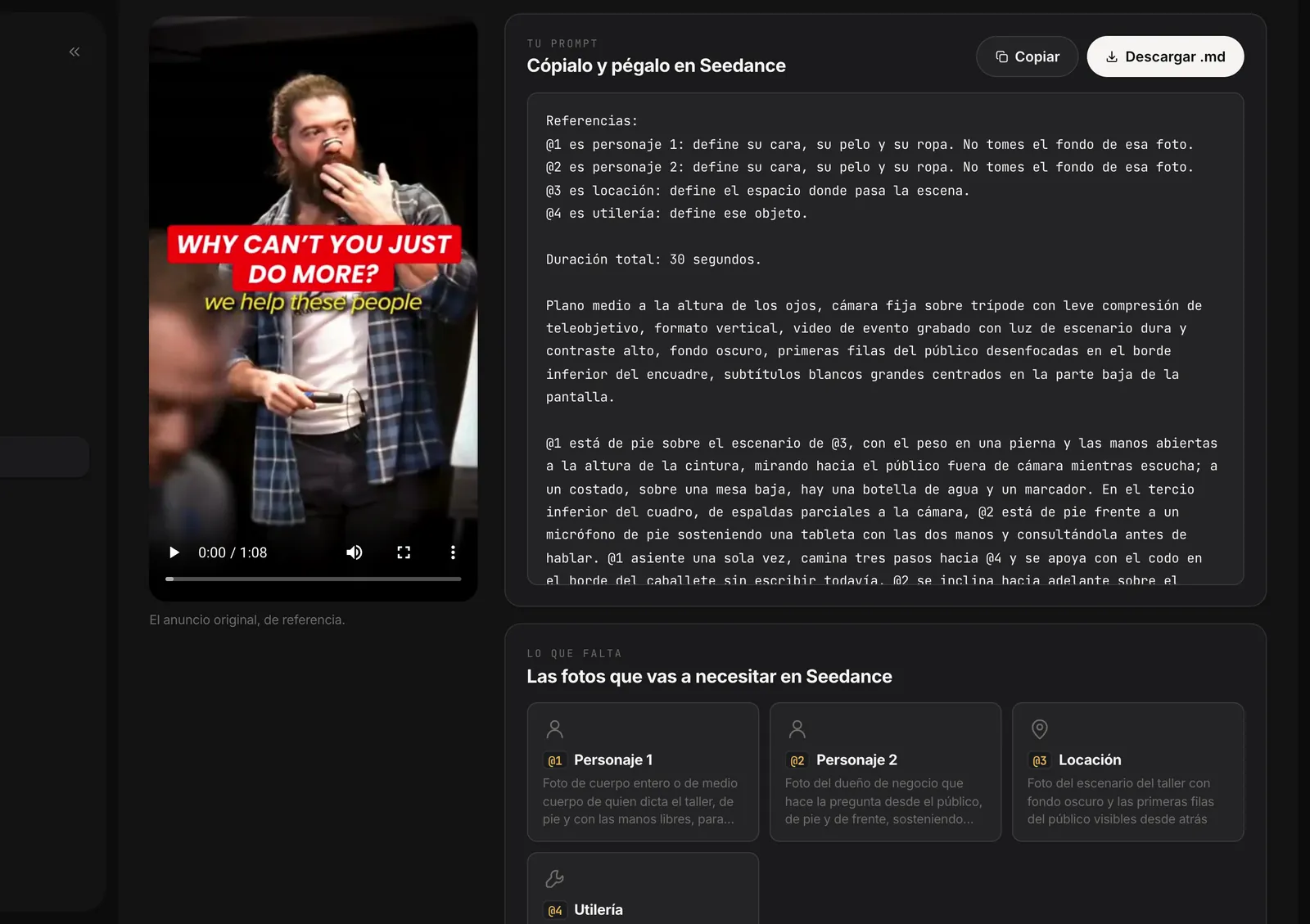
Task: Click the Personaje 2 person icon
Action: coord(797,728)
